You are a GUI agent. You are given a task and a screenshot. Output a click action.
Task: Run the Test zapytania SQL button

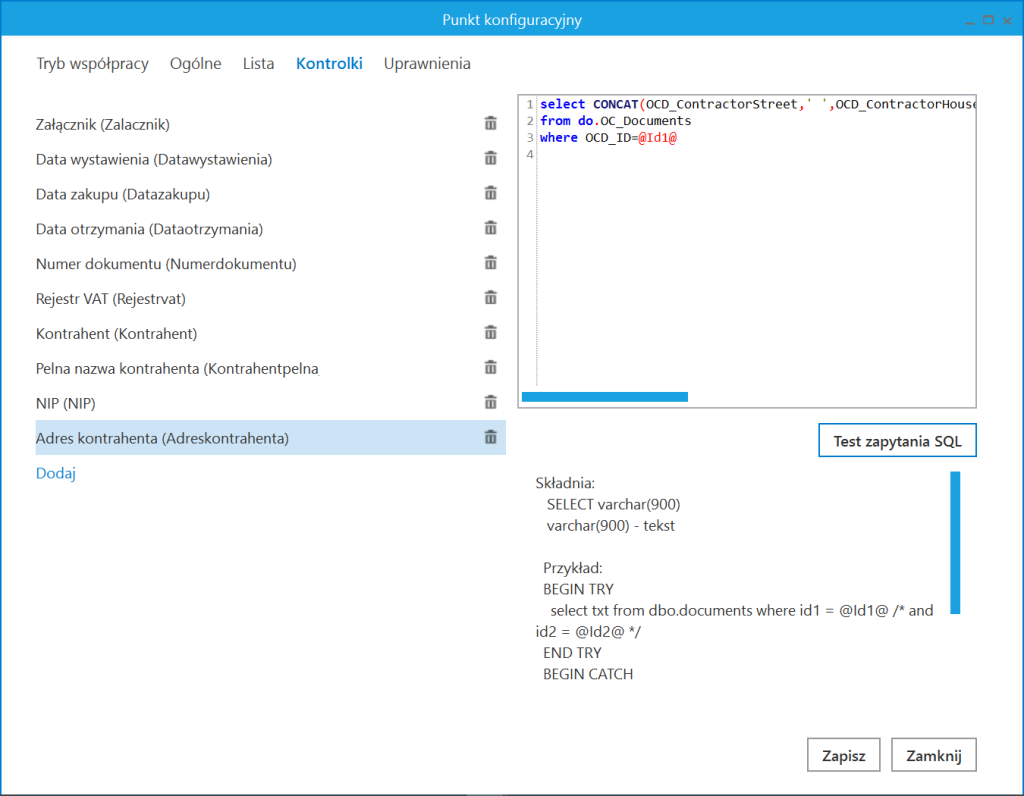[896, 440]
